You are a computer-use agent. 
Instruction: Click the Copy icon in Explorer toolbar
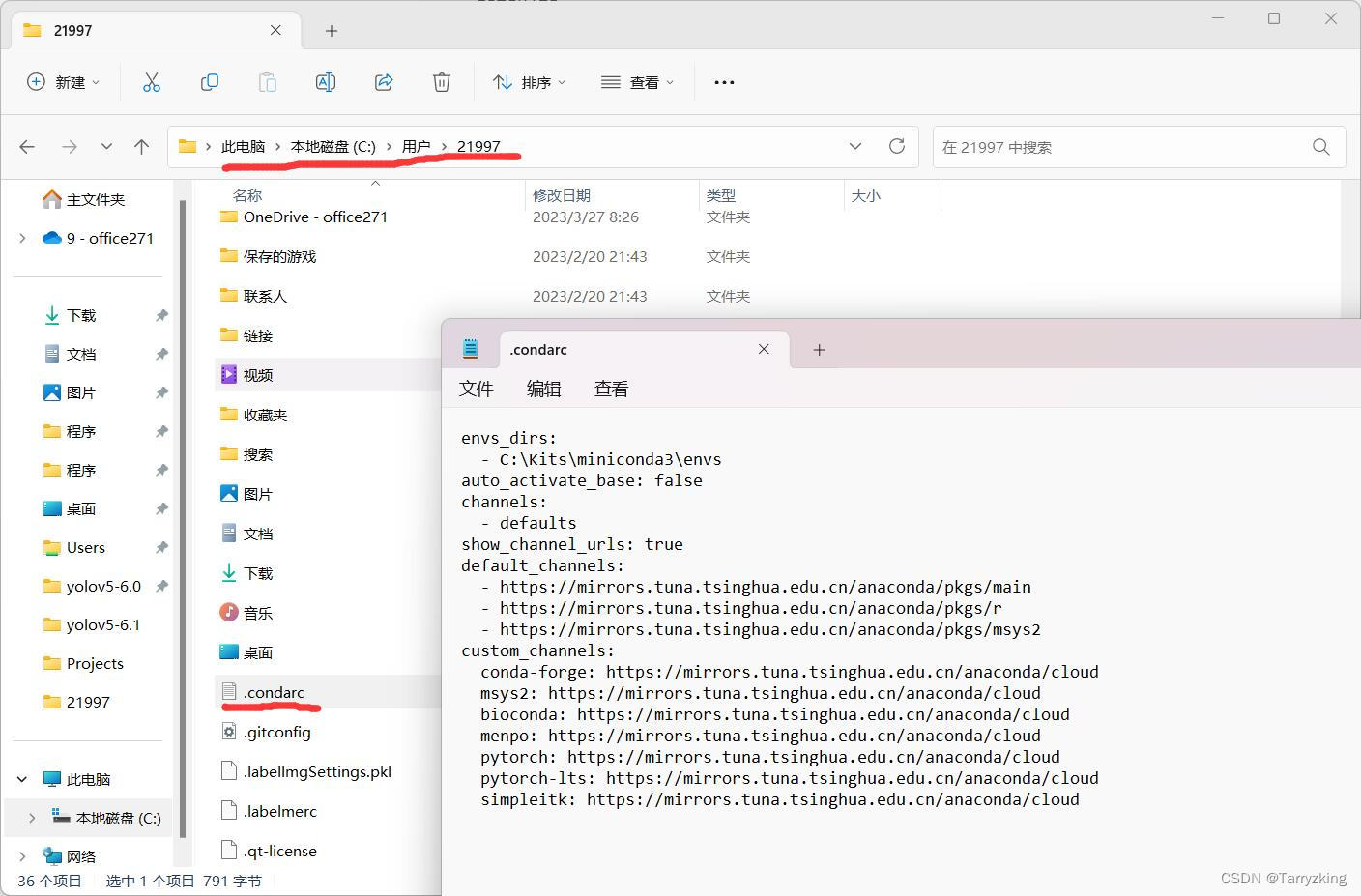[210, 82]
